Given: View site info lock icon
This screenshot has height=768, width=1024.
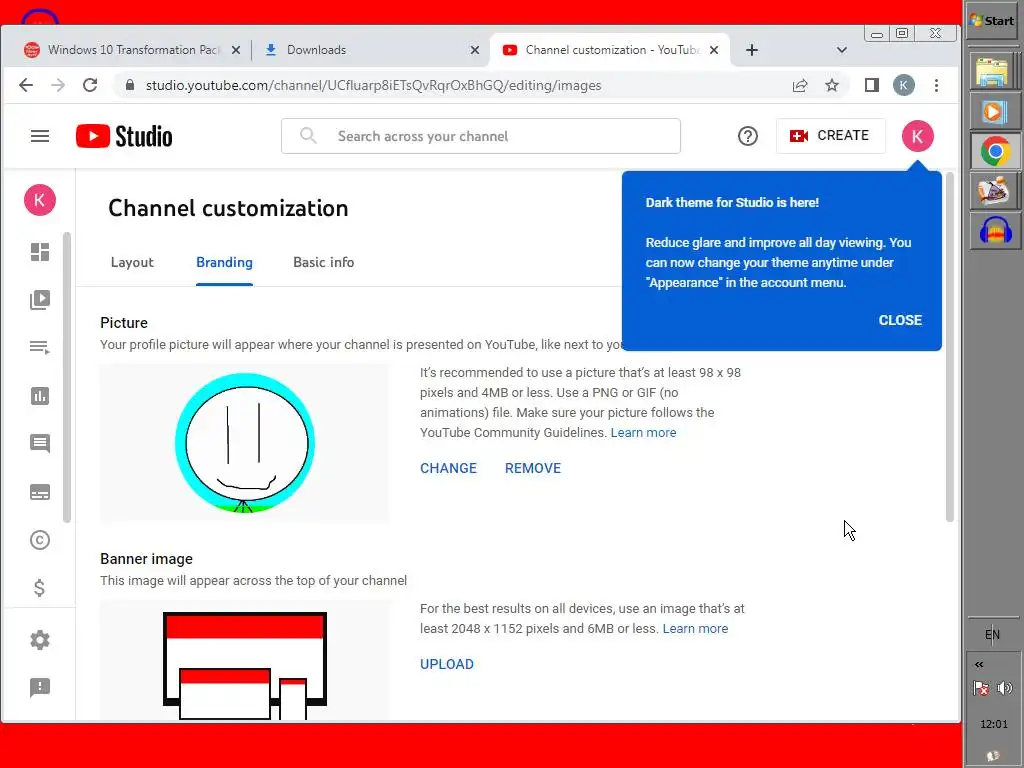Looking at the screenshot, I should coord(129,85).
